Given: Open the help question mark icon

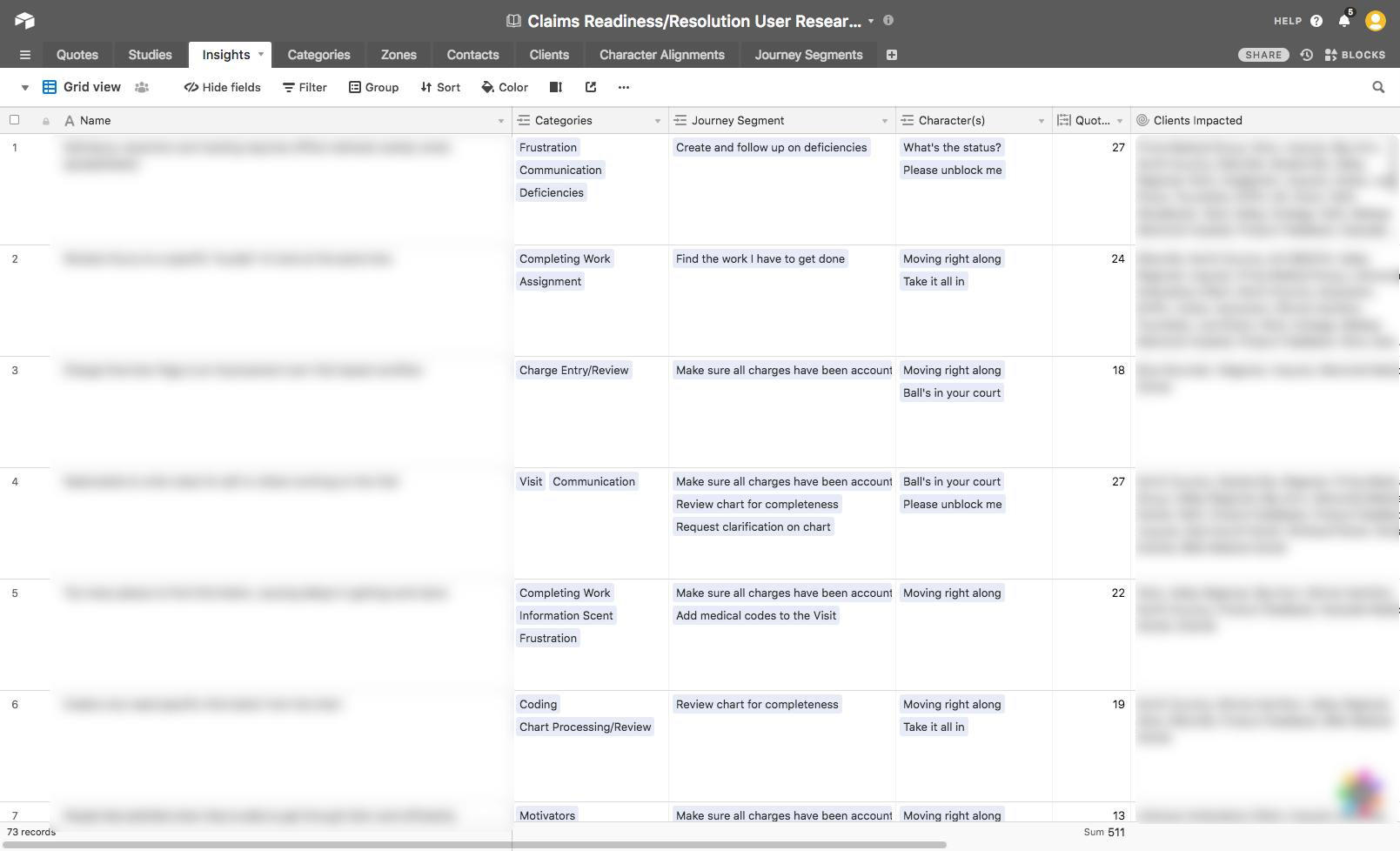Looking at the screenshot, I should click(1316, 21).
